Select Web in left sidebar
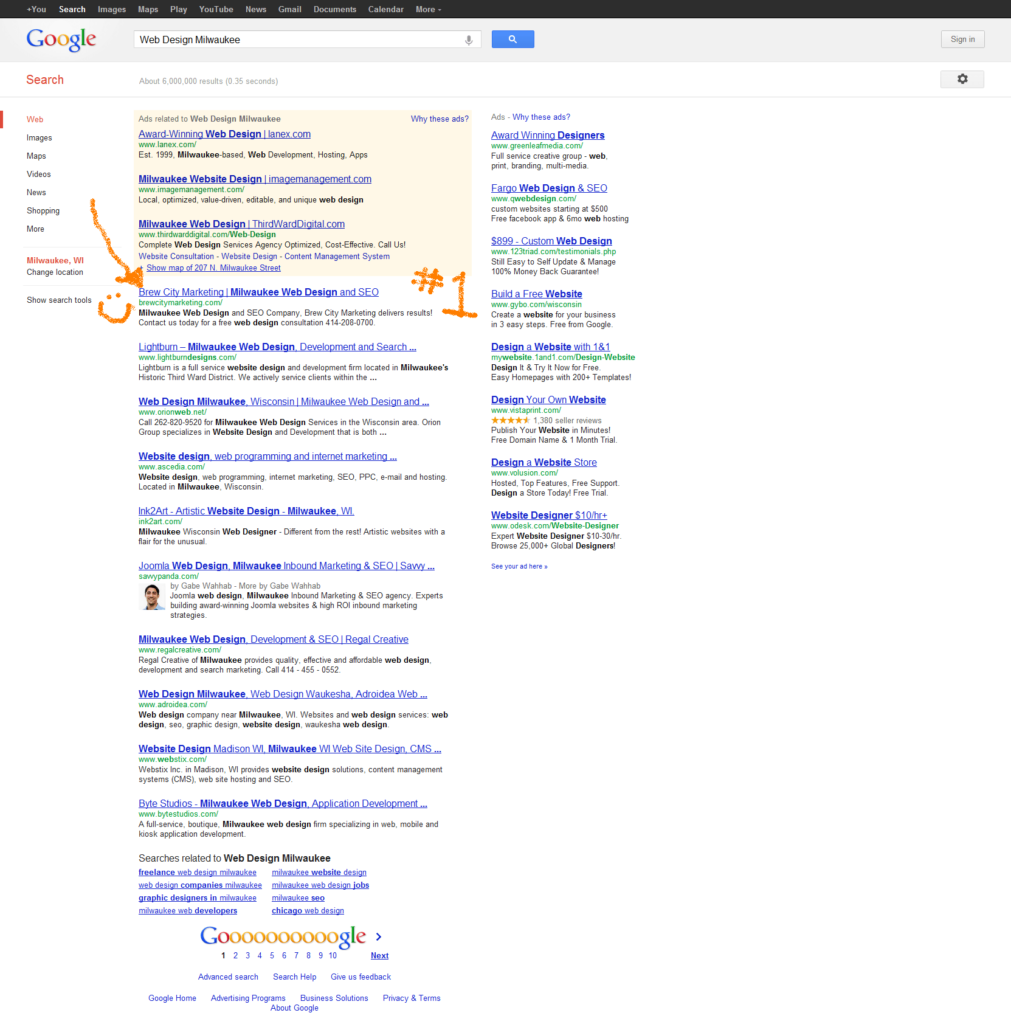Screen dimensions: 1011x1024 [x=35, y=120]
